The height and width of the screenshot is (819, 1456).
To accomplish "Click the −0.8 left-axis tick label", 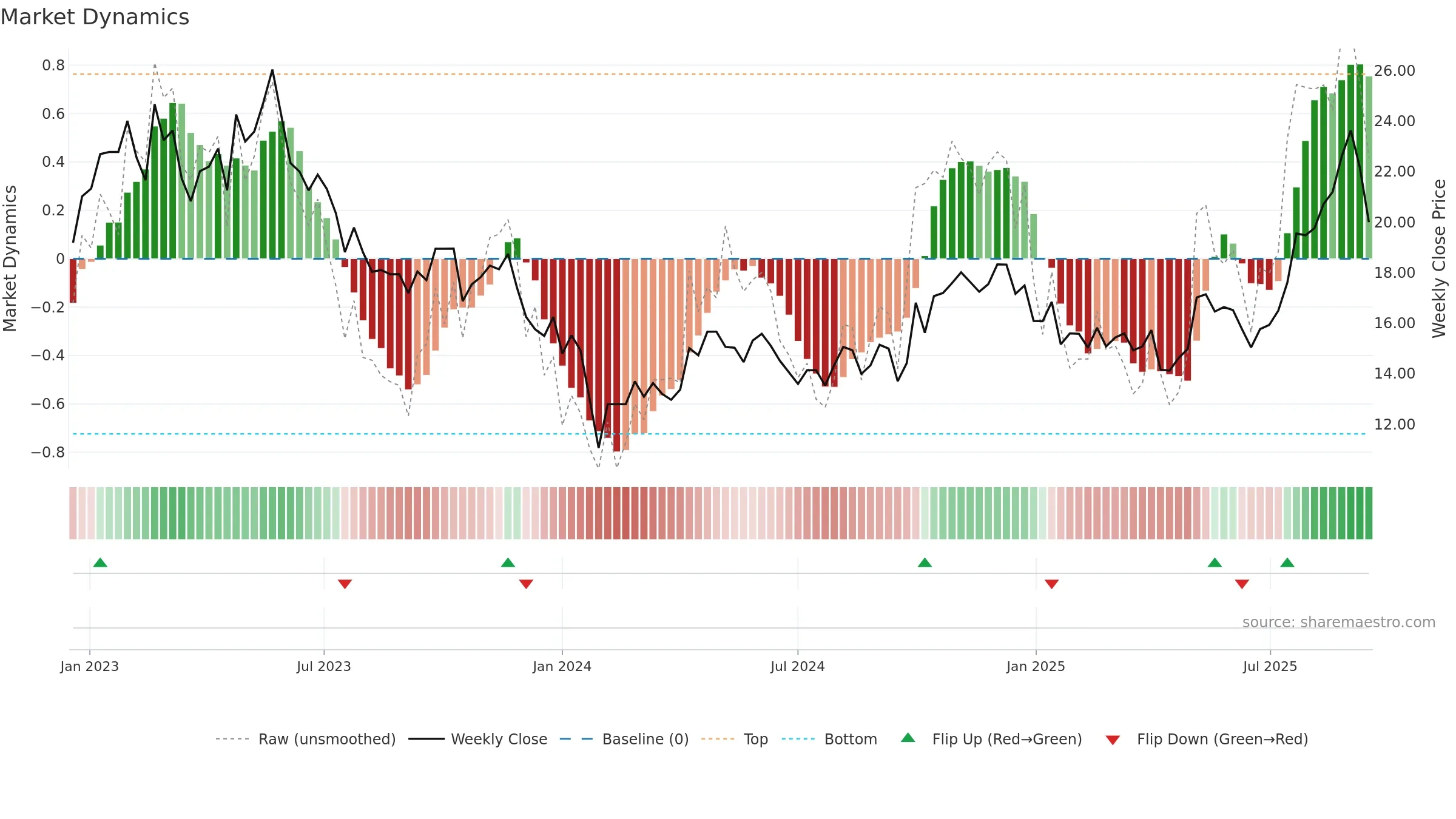I will 48,453.
